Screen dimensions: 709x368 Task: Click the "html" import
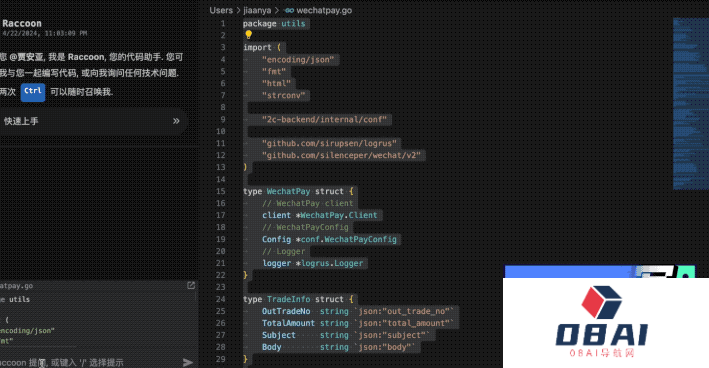pos(276,83)
